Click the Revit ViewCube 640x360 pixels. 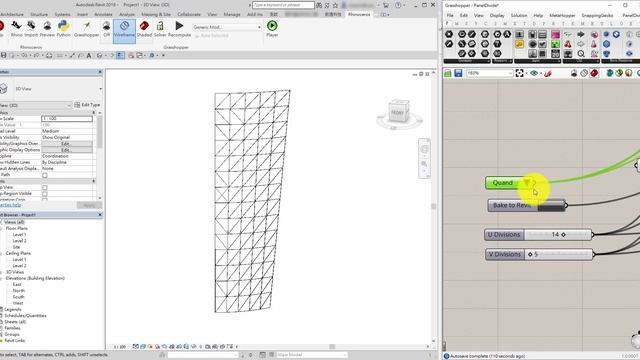tap(398, 112)
